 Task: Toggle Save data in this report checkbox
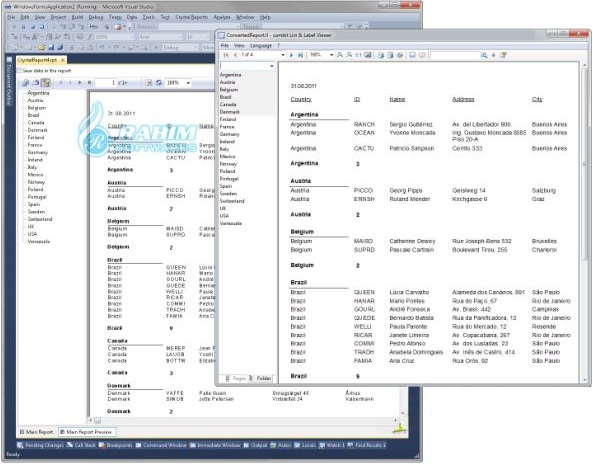(x=20, y=71)
